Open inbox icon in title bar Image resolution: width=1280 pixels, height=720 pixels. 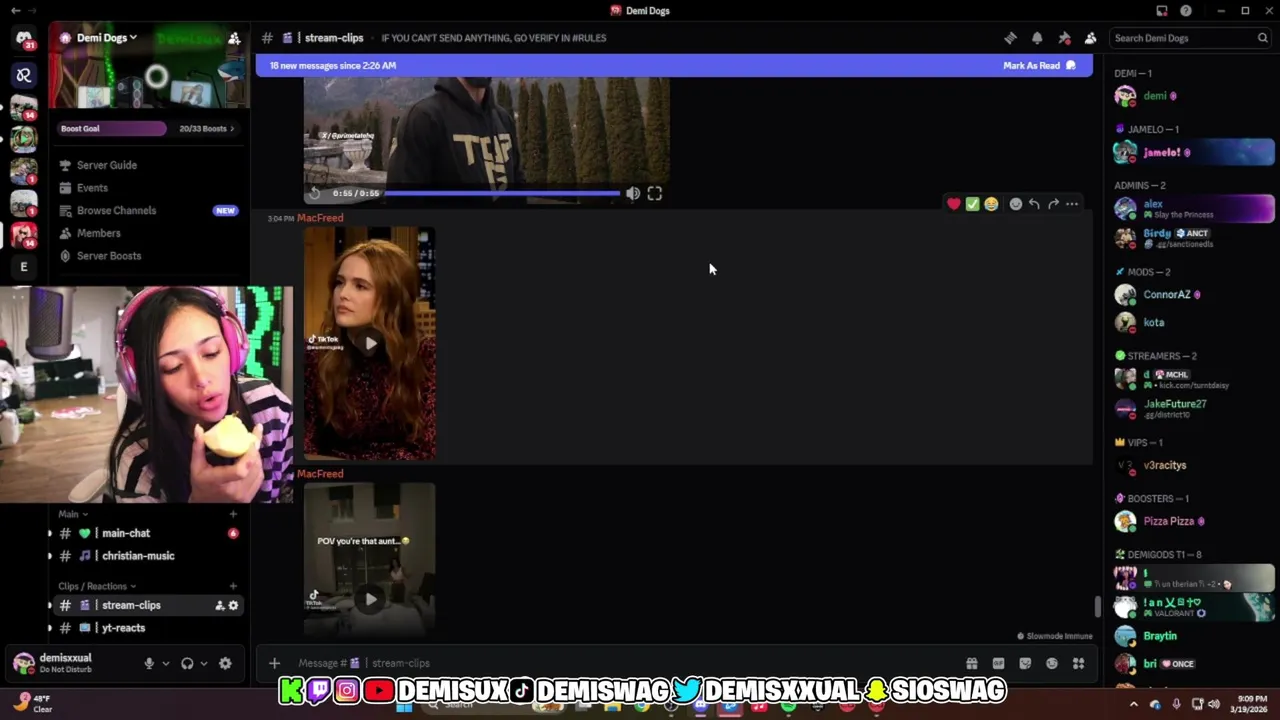1162,11
